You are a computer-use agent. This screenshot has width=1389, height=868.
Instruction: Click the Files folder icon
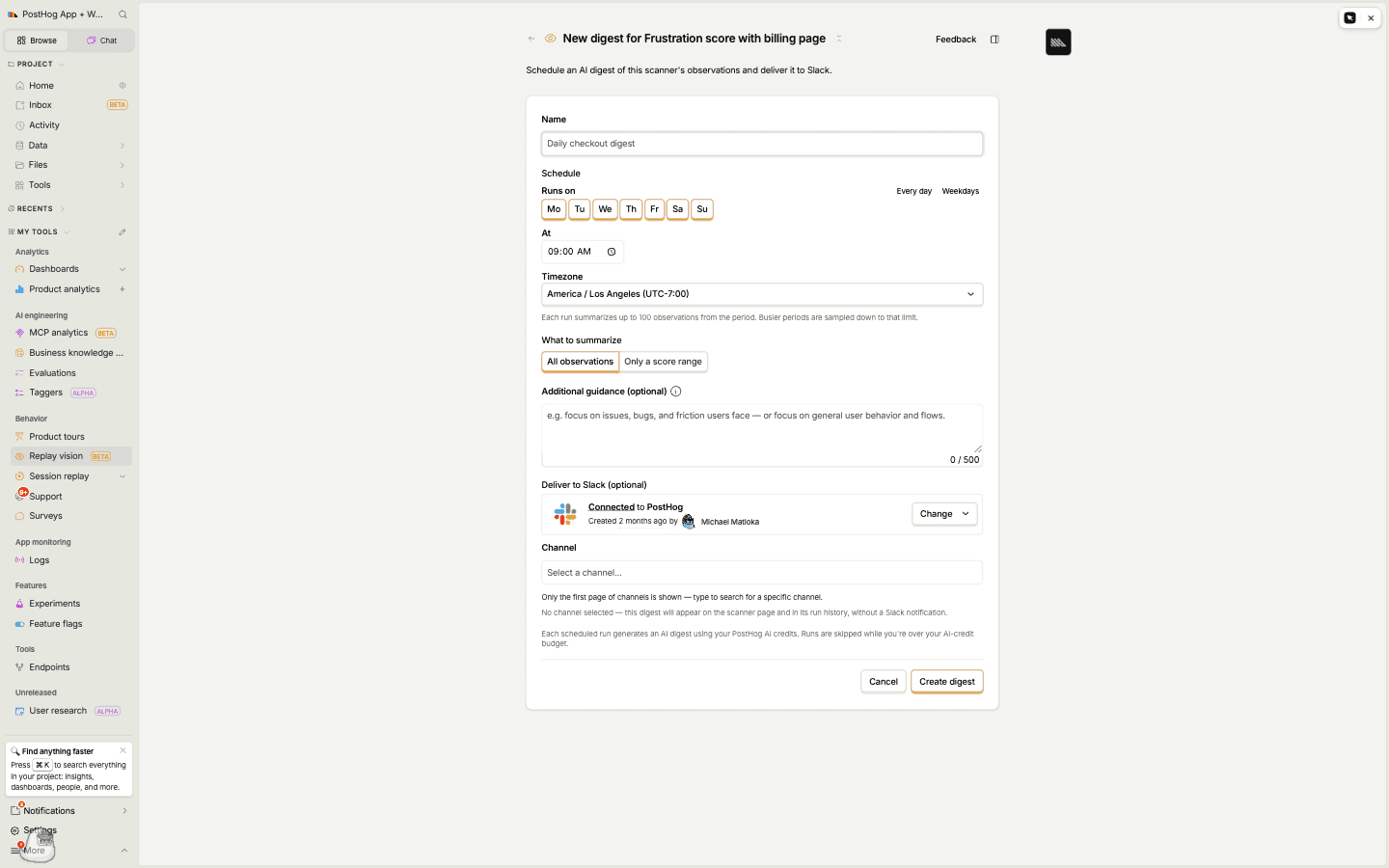[x=19, y=165]
